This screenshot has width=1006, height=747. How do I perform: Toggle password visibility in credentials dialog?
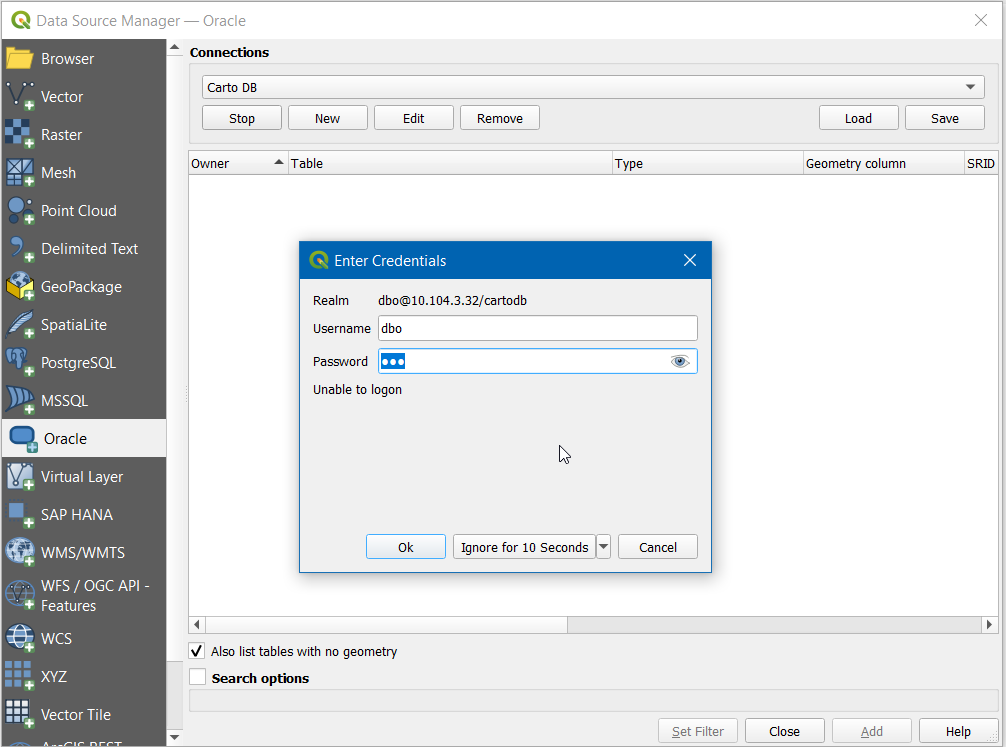(x=680, y=361)
